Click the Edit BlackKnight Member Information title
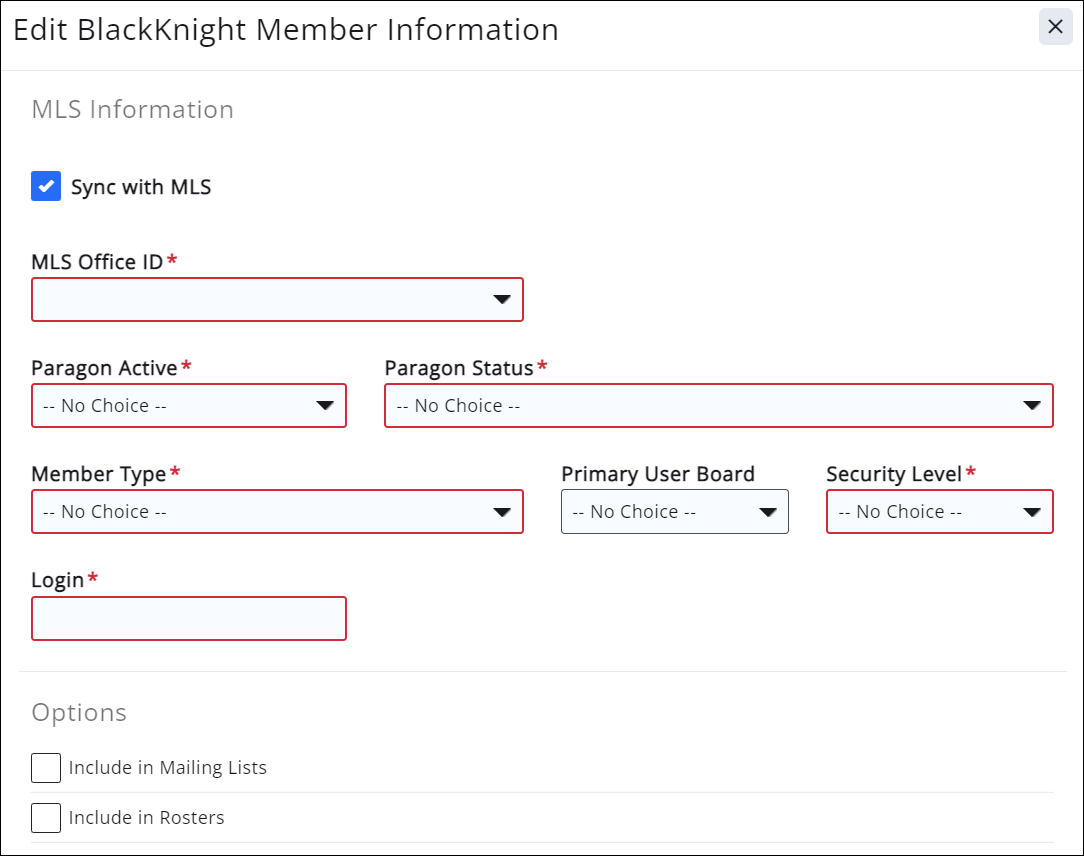Screen dimensions: 1084x856 (x=286, y=30)
